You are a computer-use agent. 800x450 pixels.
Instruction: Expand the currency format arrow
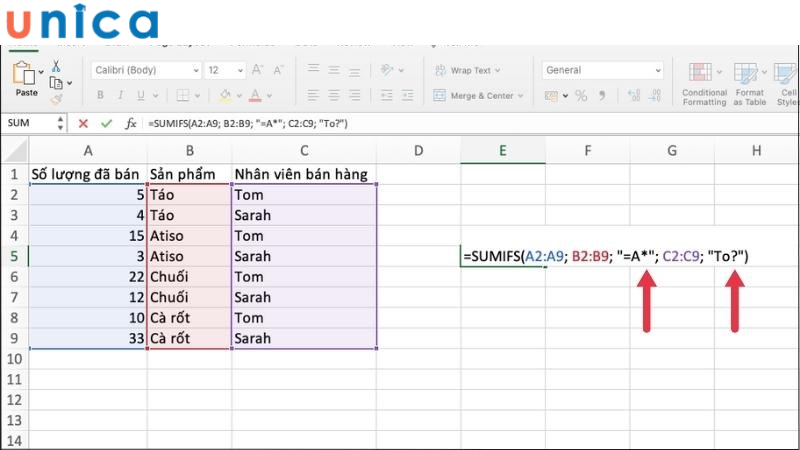click(x=565, y=96)
